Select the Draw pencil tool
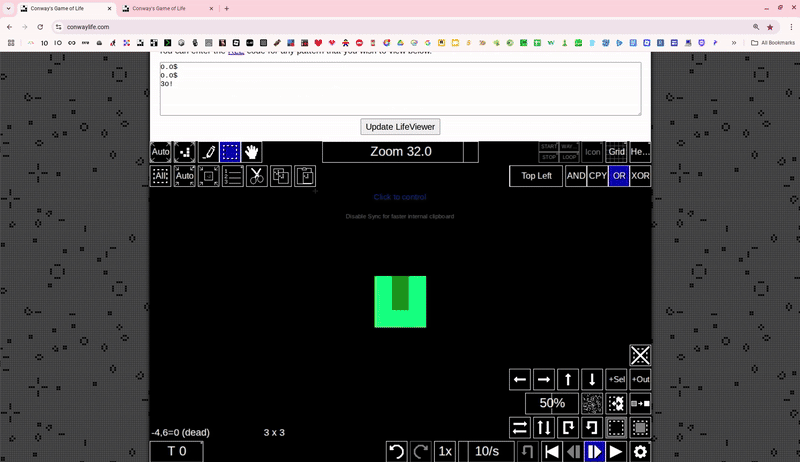Screen dimensions: 800x462 209,152
